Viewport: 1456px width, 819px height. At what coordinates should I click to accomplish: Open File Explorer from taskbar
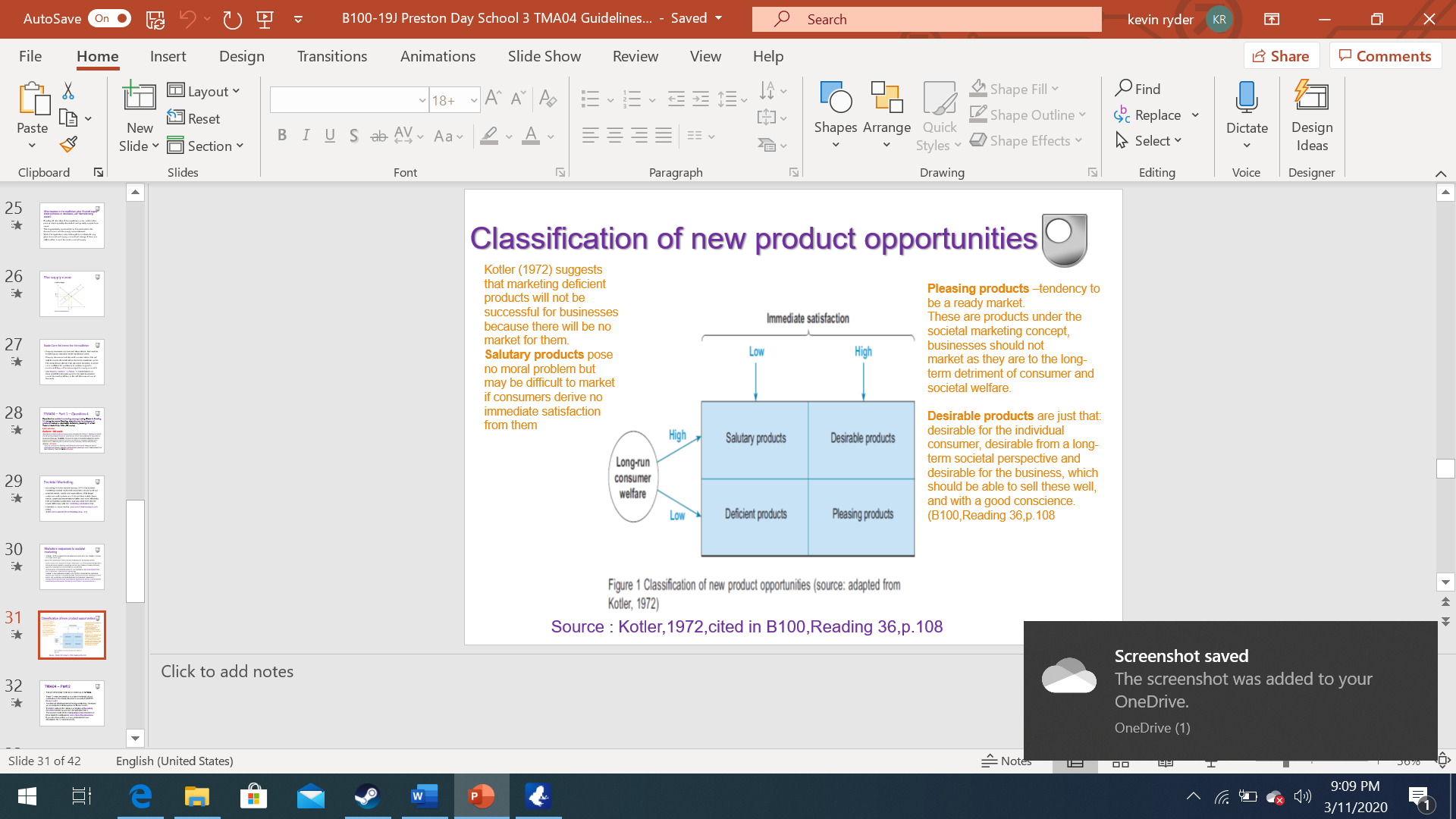pyautogui.click(x=197, y=796)
